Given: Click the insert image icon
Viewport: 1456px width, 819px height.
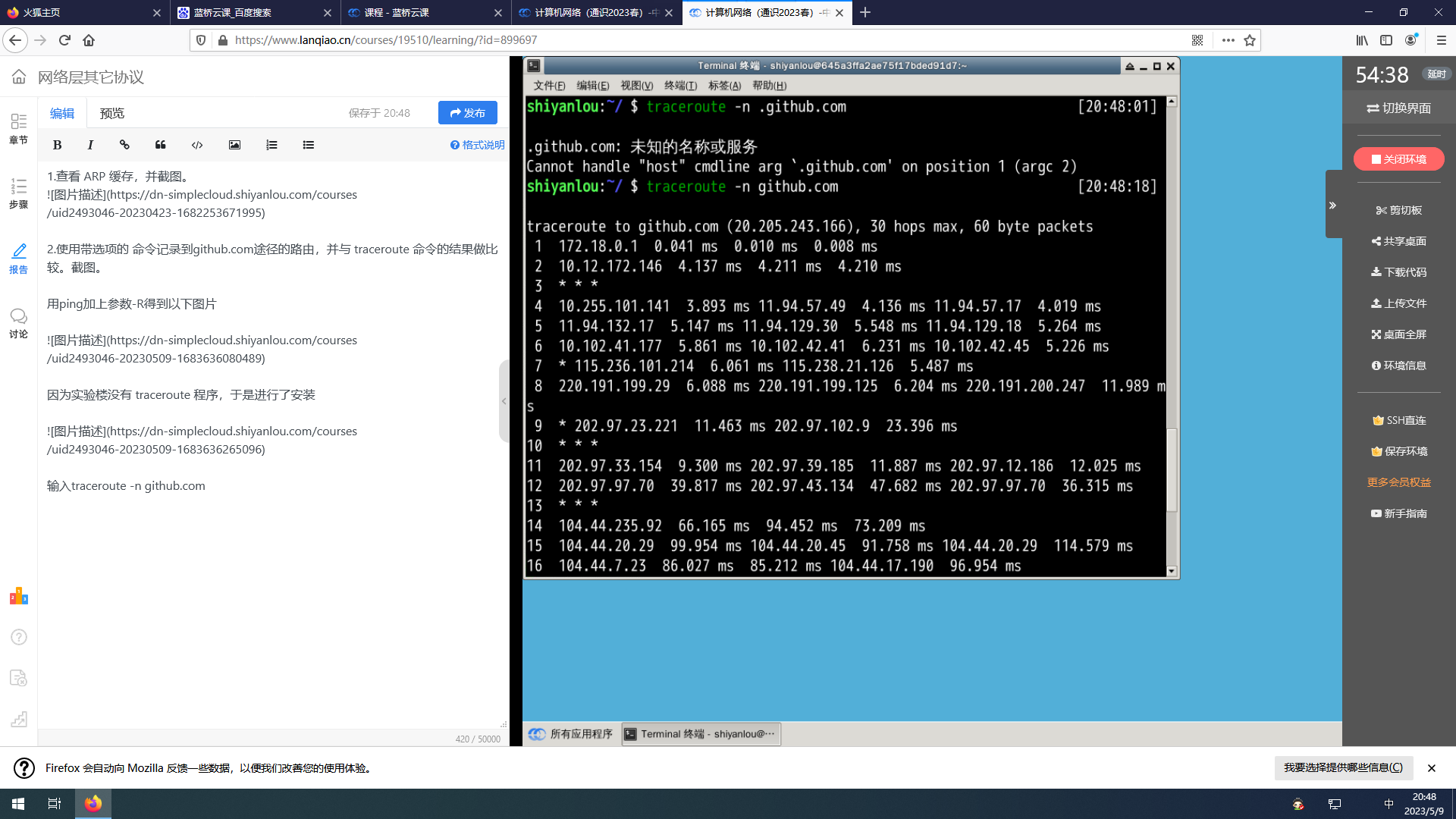Looking at the screenshot, I should point(234,145).
